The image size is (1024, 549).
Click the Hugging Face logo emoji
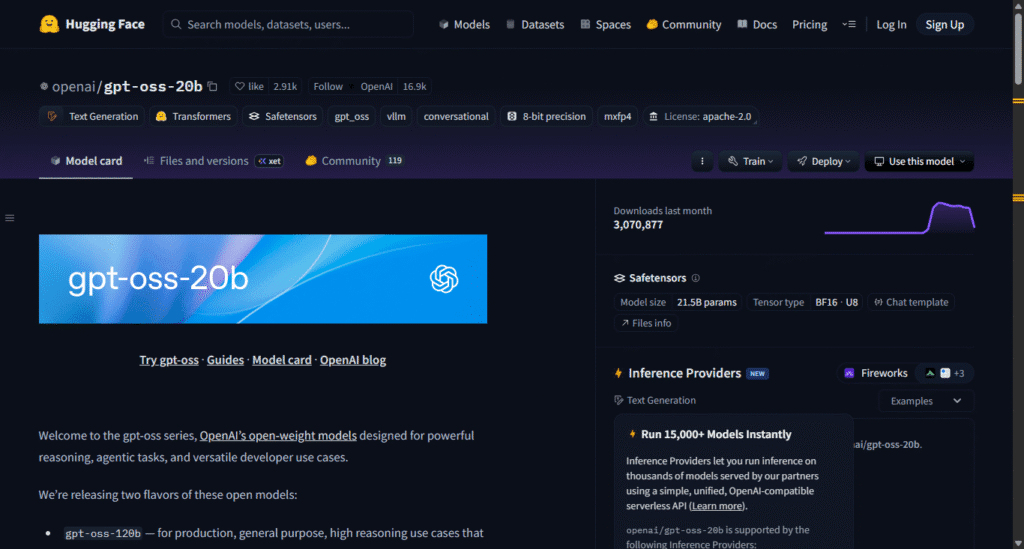49,24
